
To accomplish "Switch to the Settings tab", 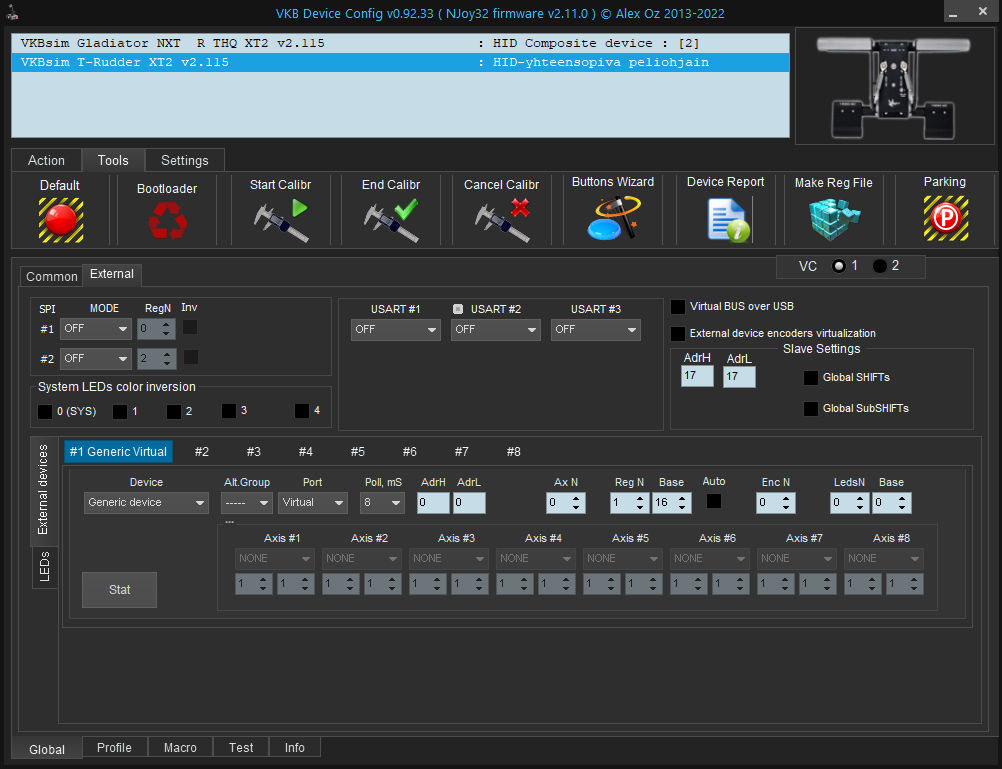I will 185,160.
